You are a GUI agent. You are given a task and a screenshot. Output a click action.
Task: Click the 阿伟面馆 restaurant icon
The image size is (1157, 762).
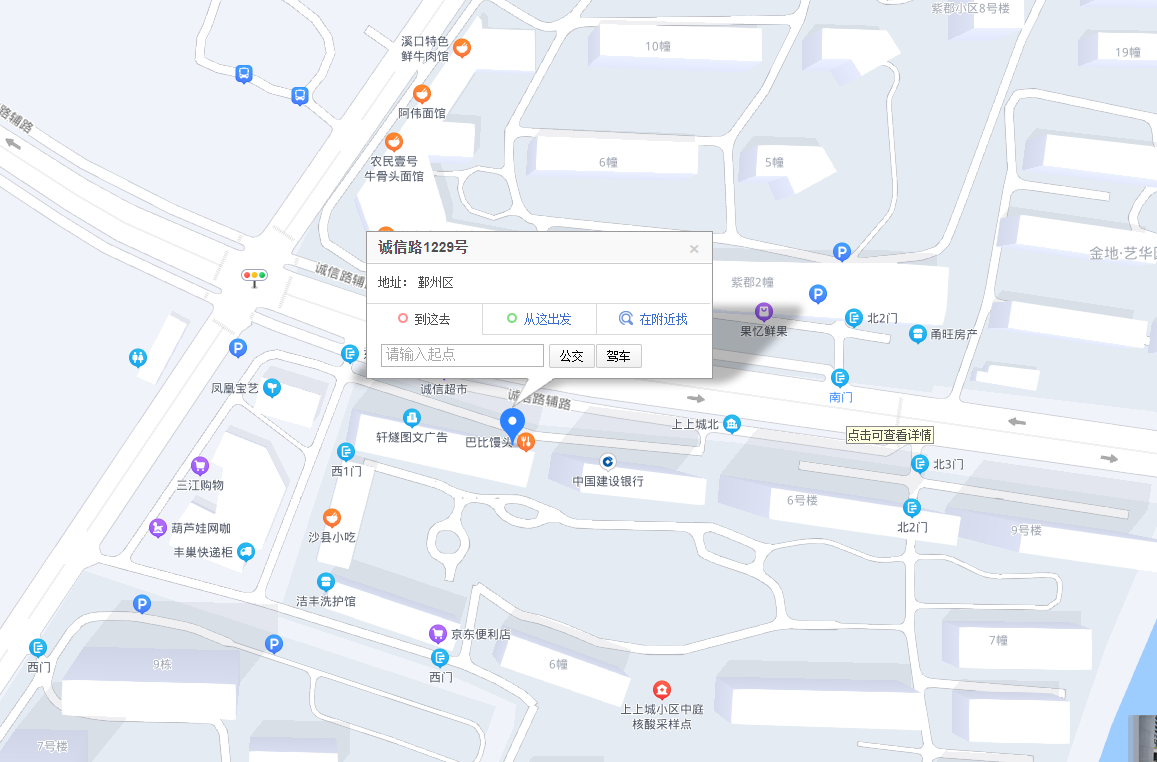pyautogui.click(x=422, y=94)
